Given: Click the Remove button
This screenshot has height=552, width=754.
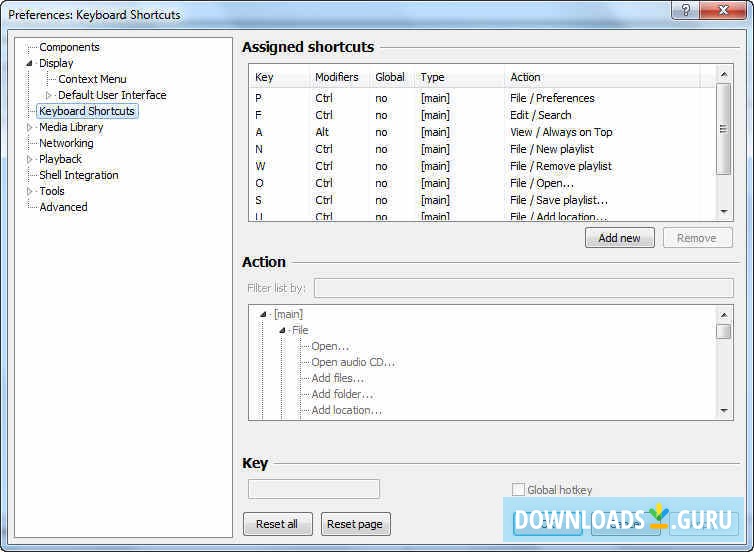Looking at the screenshot, I should (x=697, y=238).
